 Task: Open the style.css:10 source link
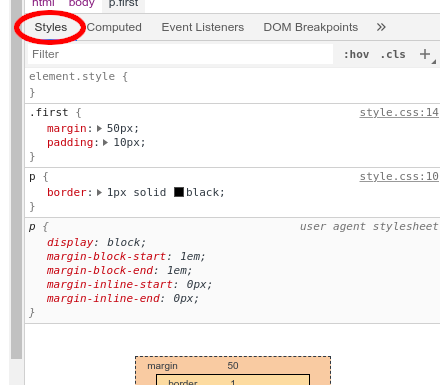coord(399,177)
